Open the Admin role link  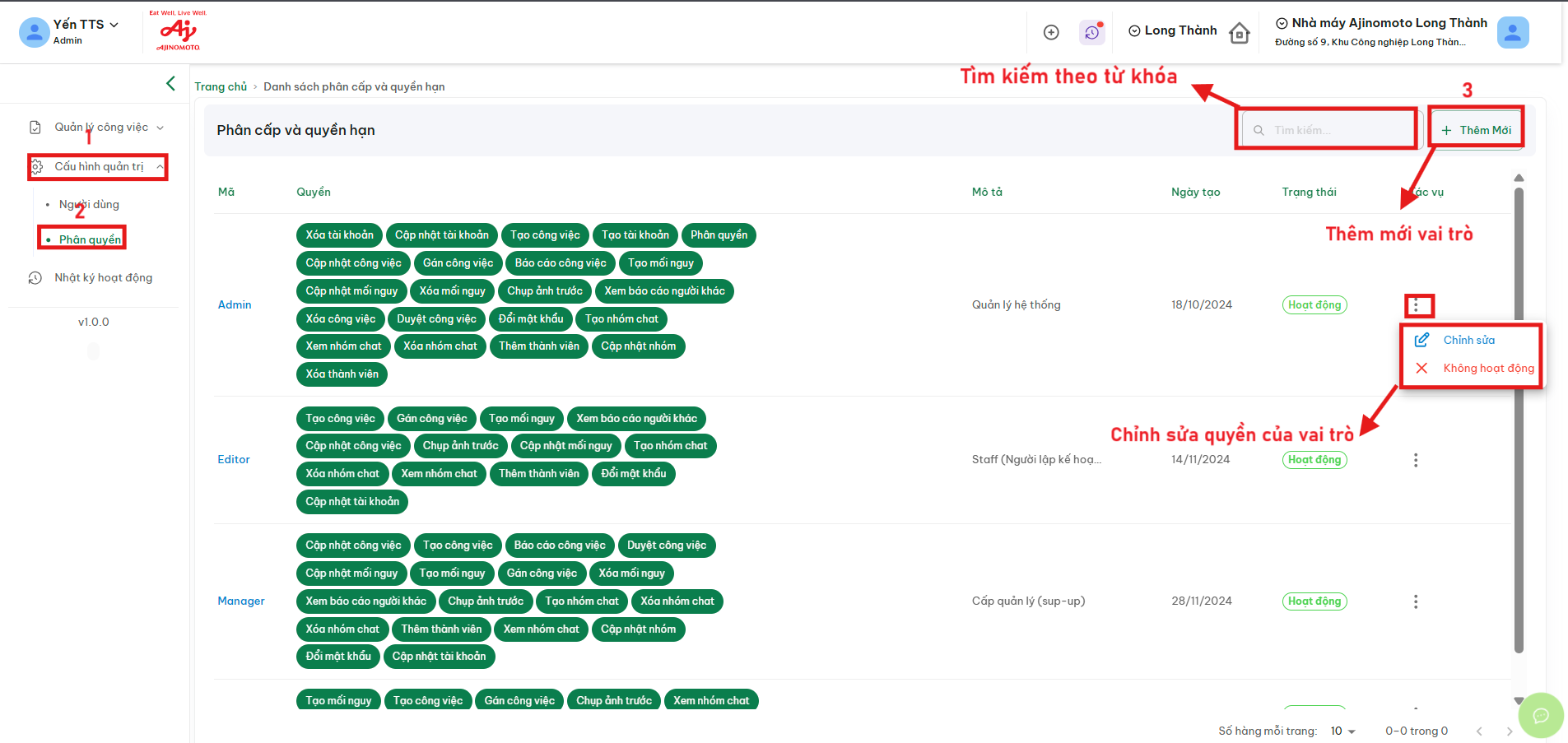point(235,304)
